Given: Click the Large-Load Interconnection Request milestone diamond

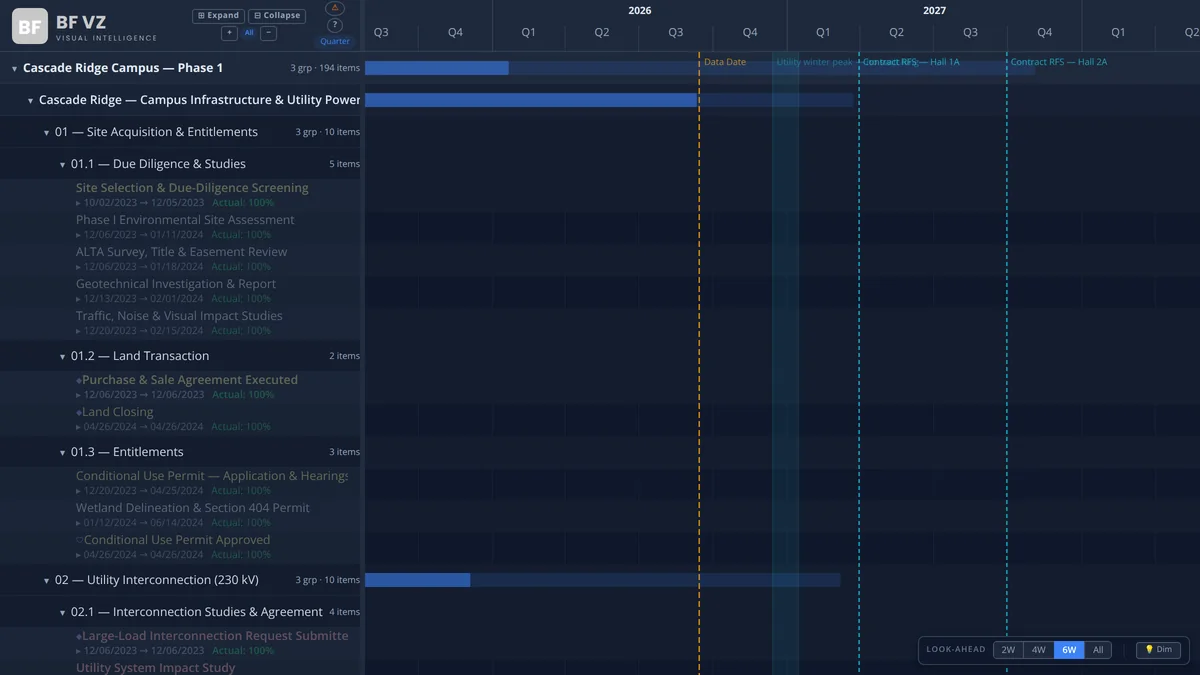Looking at the screenshot, I should click(79, 636).
